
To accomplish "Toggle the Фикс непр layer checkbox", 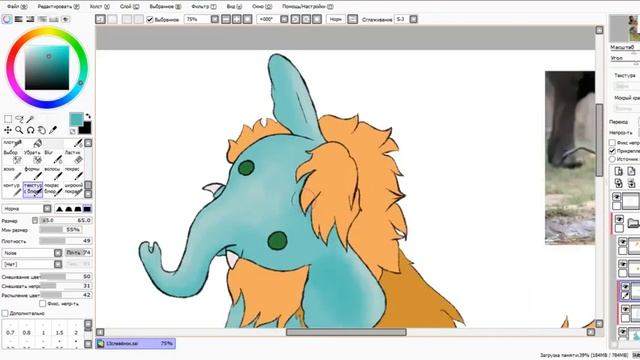I will pos(612,142).
